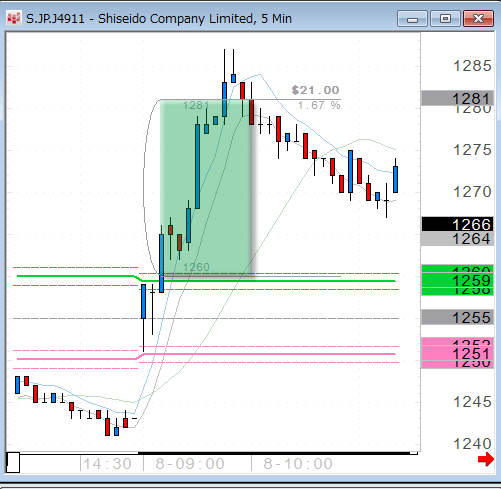Click the 1240 price axis label
The image size is (501, 489).
pos(472,444)
